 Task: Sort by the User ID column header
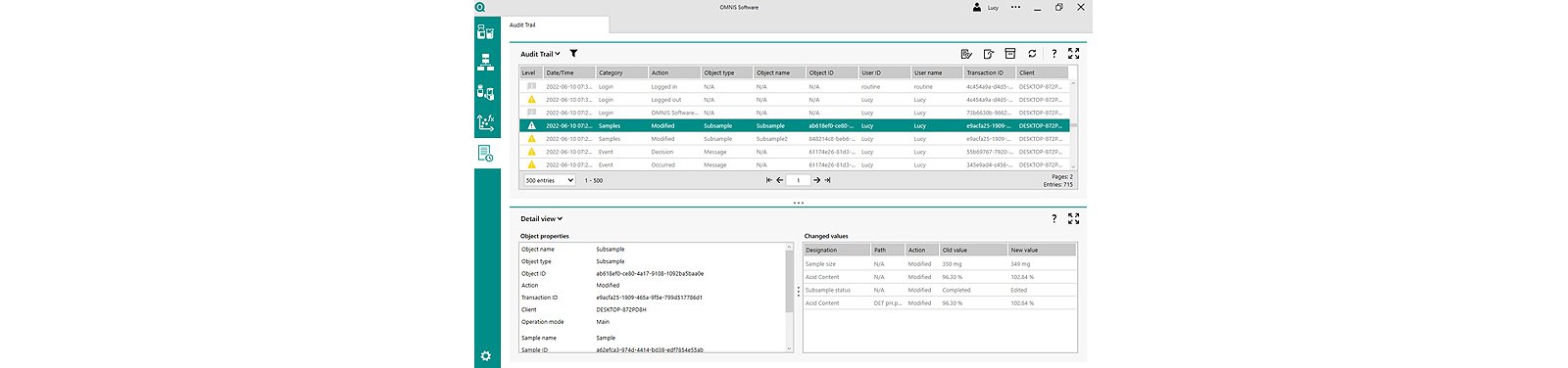pyautogui.click(x=884, y=72)
